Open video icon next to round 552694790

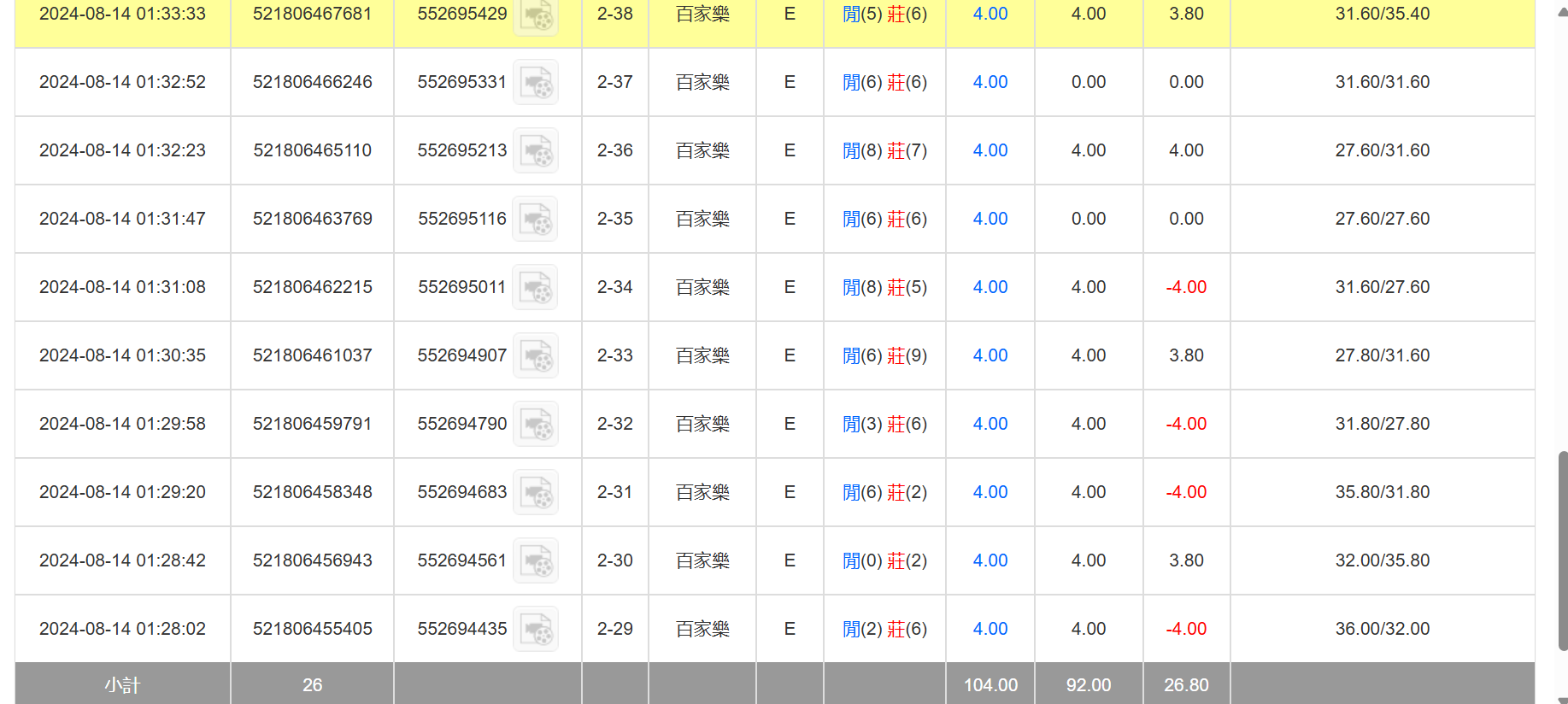(536, 425)
